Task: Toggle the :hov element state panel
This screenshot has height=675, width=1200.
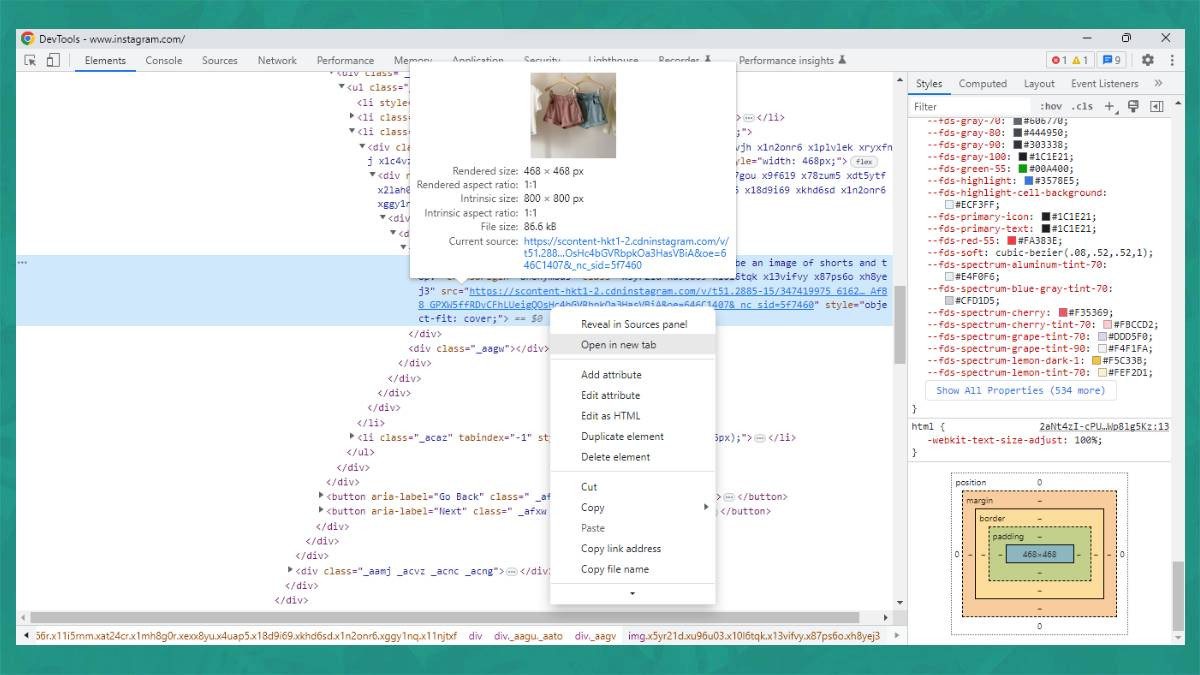Action: click(1051, 106)
